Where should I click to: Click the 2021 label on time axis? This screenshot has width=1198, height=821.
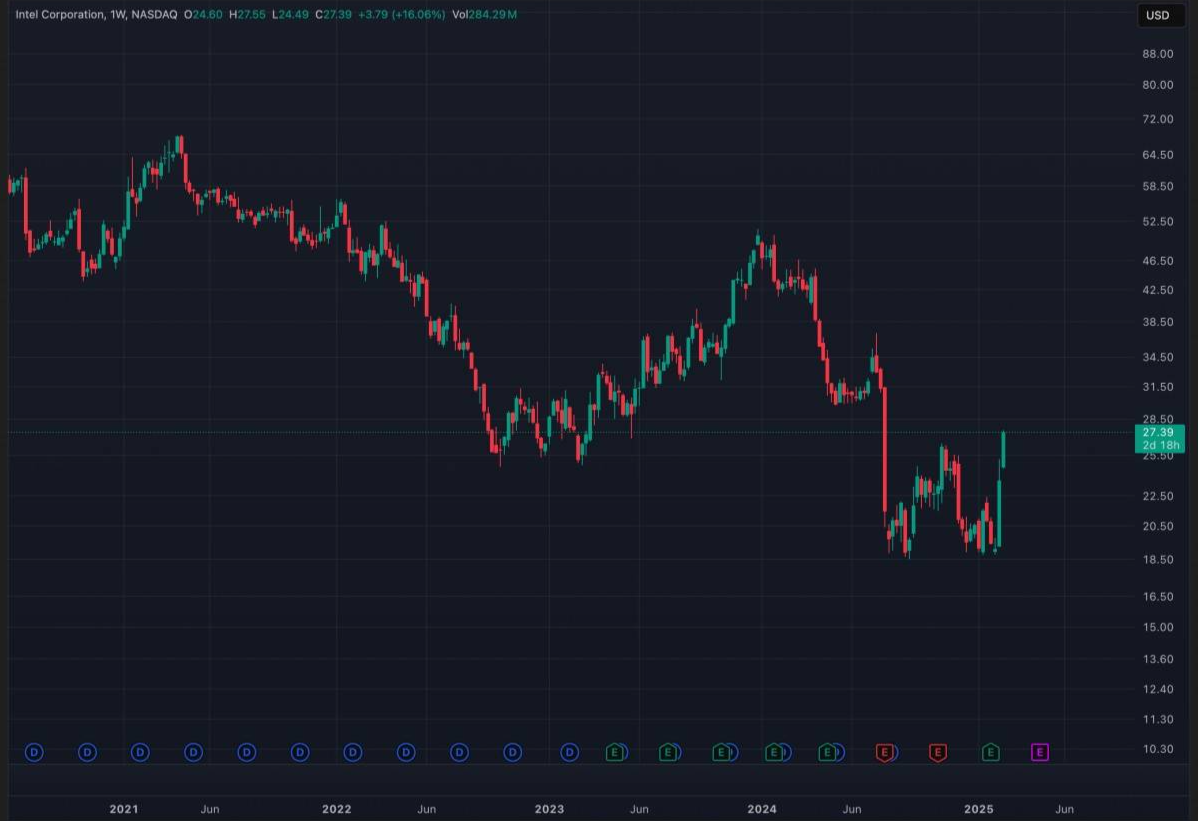click(x=124, y=808)
